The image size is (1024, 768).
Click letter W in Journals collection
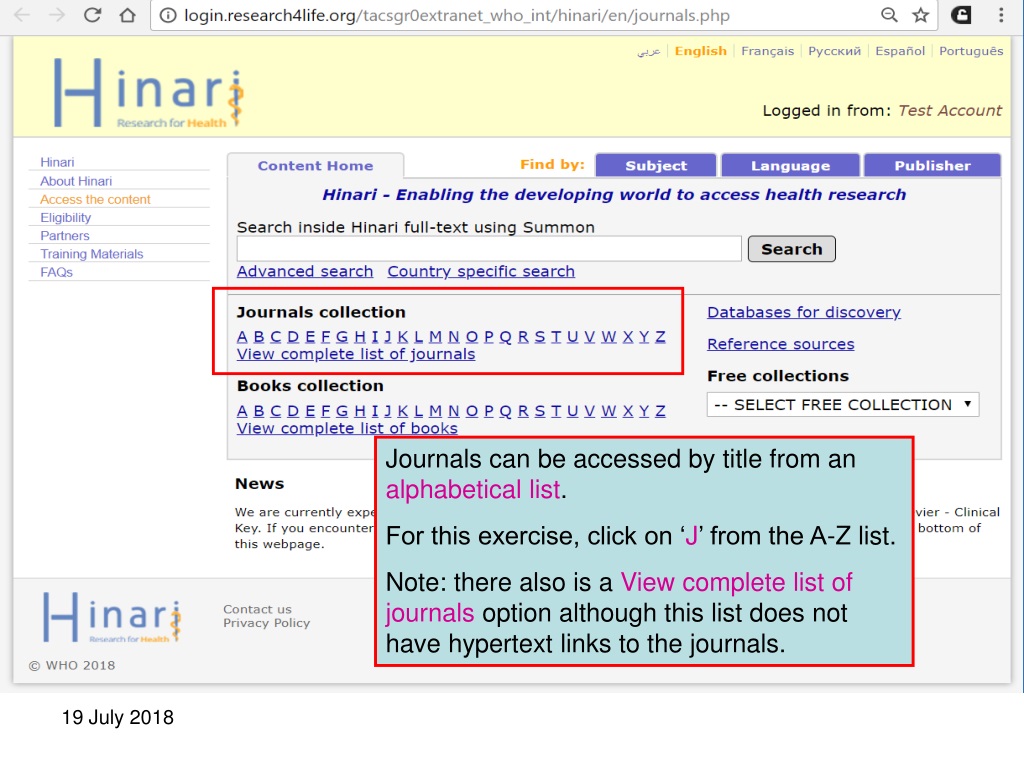point(609,337)
